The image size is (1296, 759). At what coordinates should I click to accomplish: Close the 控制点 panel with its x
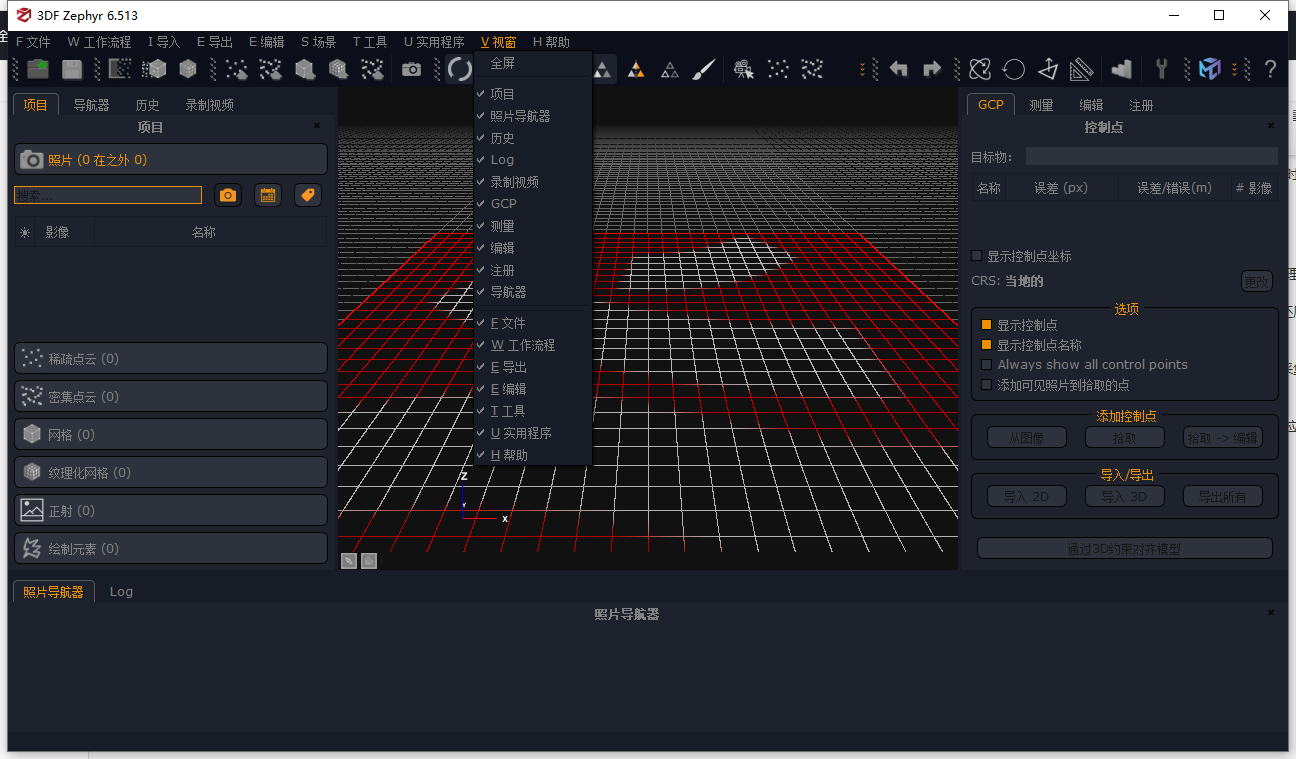(1271, 126)
